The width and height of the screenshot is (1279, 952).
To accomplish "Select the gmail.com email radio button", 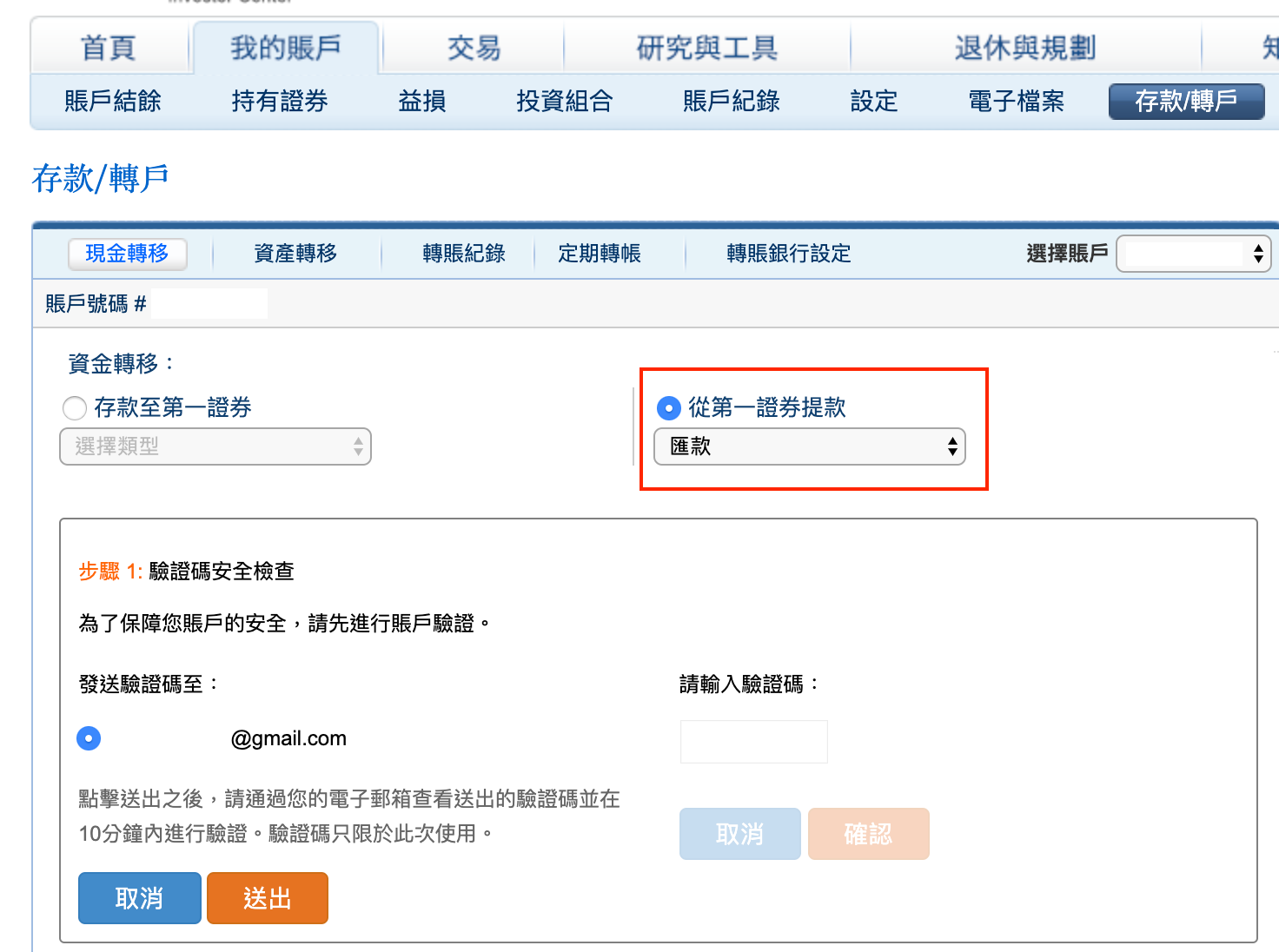I will pos(89,738).
